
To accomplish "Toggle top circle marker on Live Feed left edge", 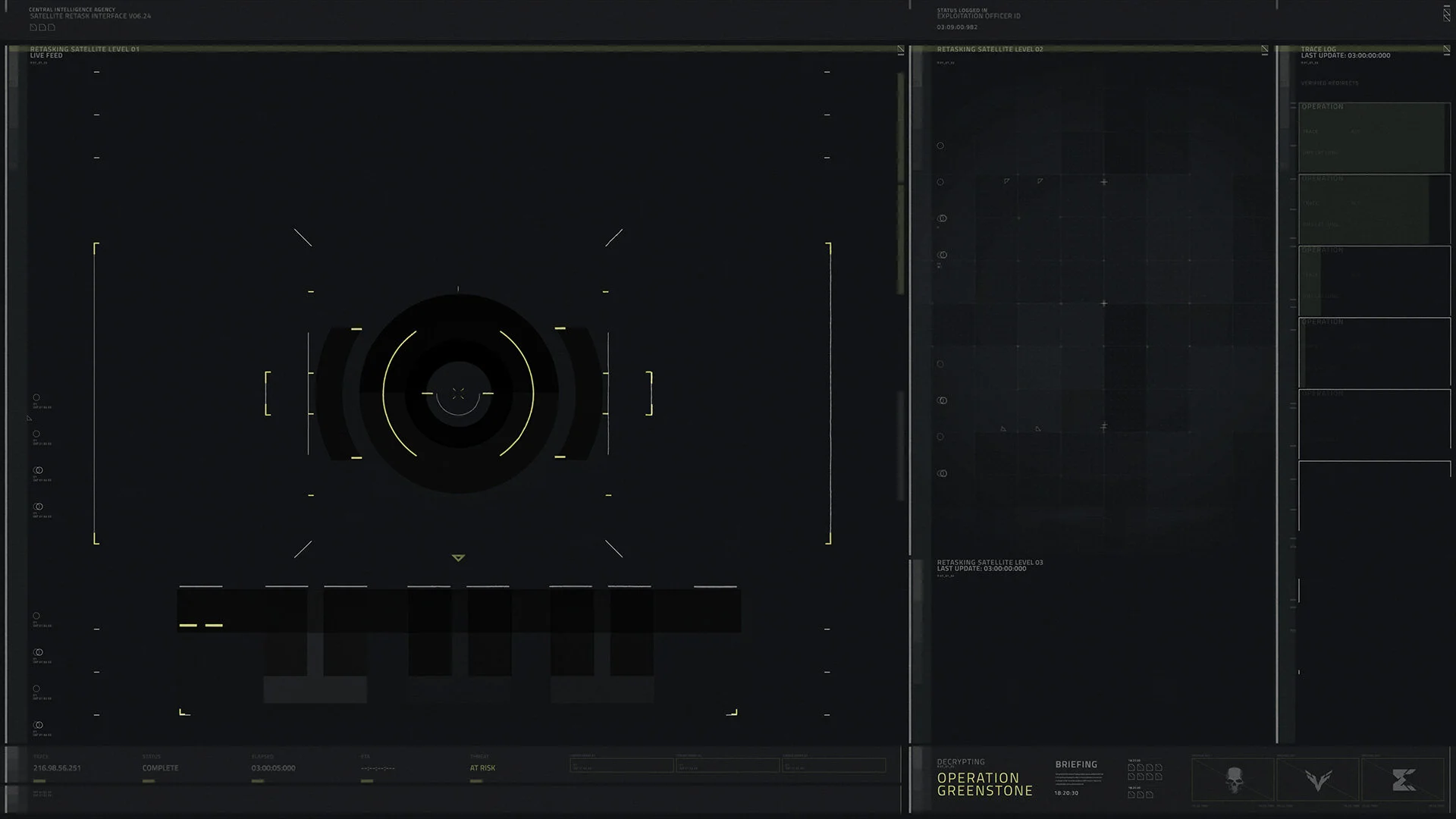I will tap(36, 397).
